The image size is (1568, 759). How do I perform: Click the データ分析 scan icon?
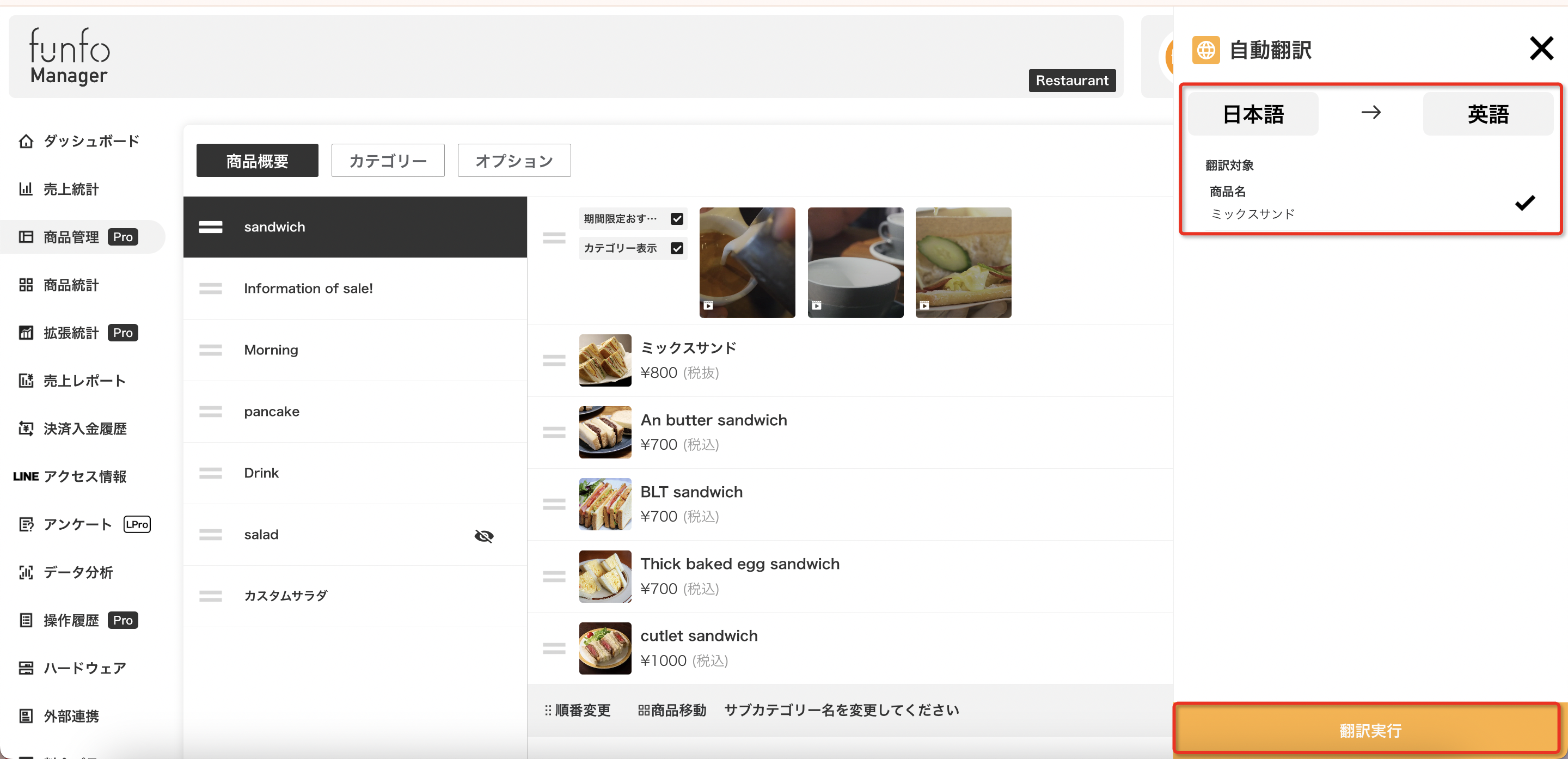click(x=26, y=572)
